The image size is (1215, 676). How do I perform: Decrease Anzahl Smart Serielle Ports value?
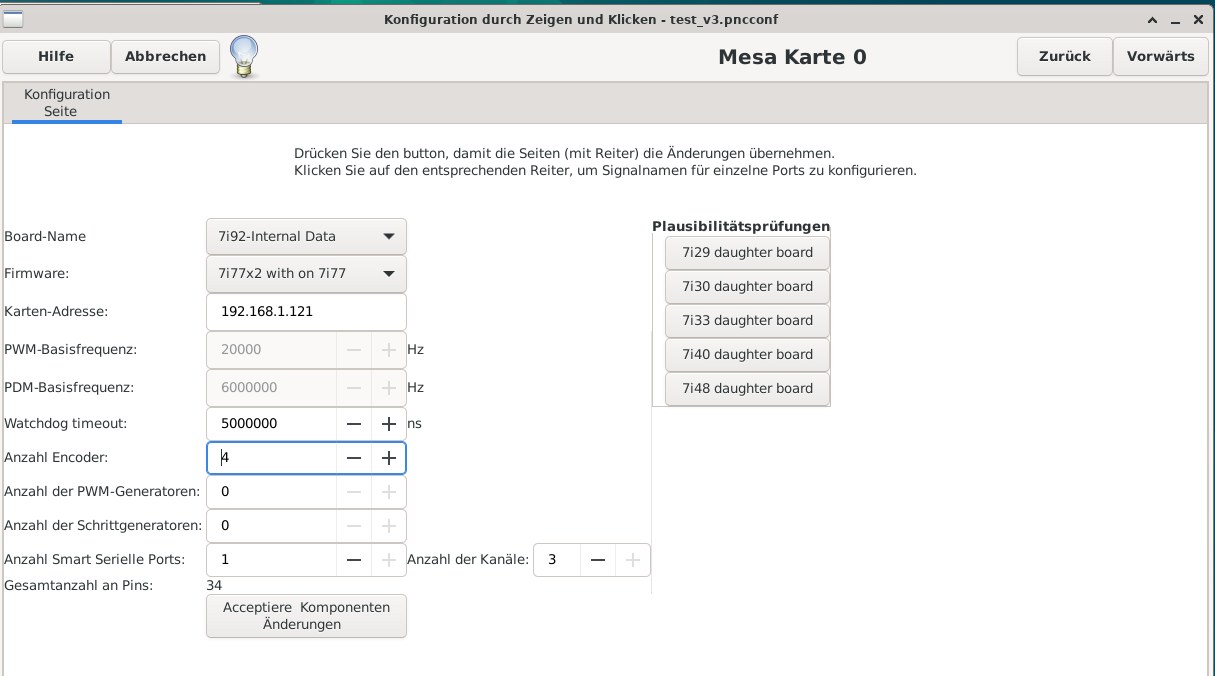(354, 560)
